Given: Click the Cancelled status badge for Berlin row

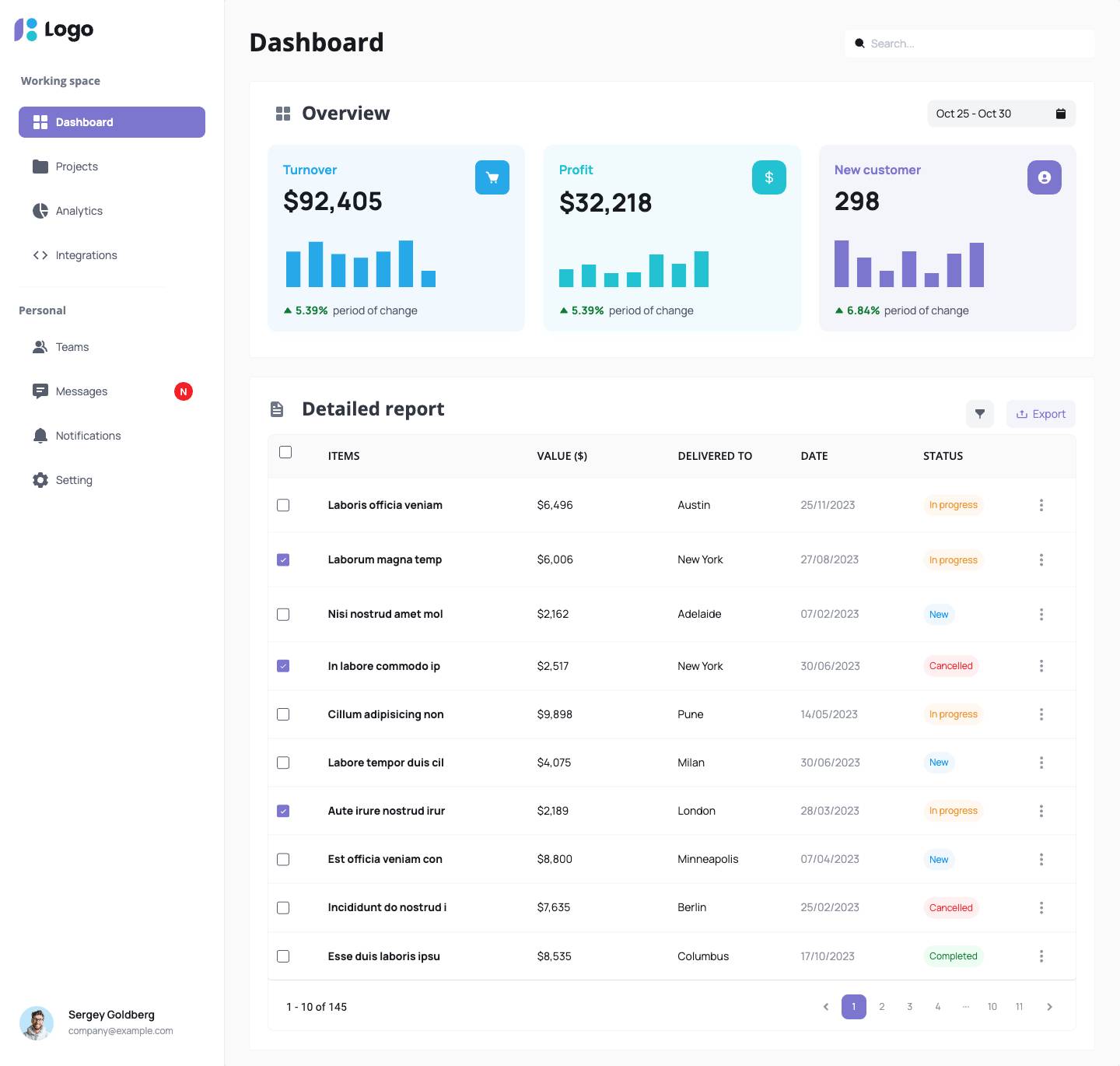Looking at the screenshot, I should coord(950,908).
